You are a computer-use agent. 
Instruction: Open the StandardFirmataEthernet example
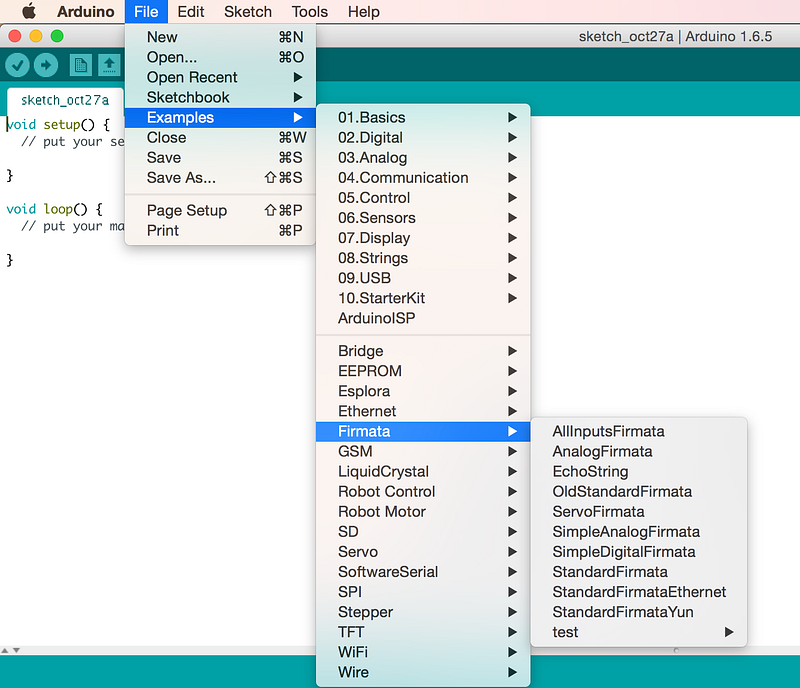click(639, 592)
